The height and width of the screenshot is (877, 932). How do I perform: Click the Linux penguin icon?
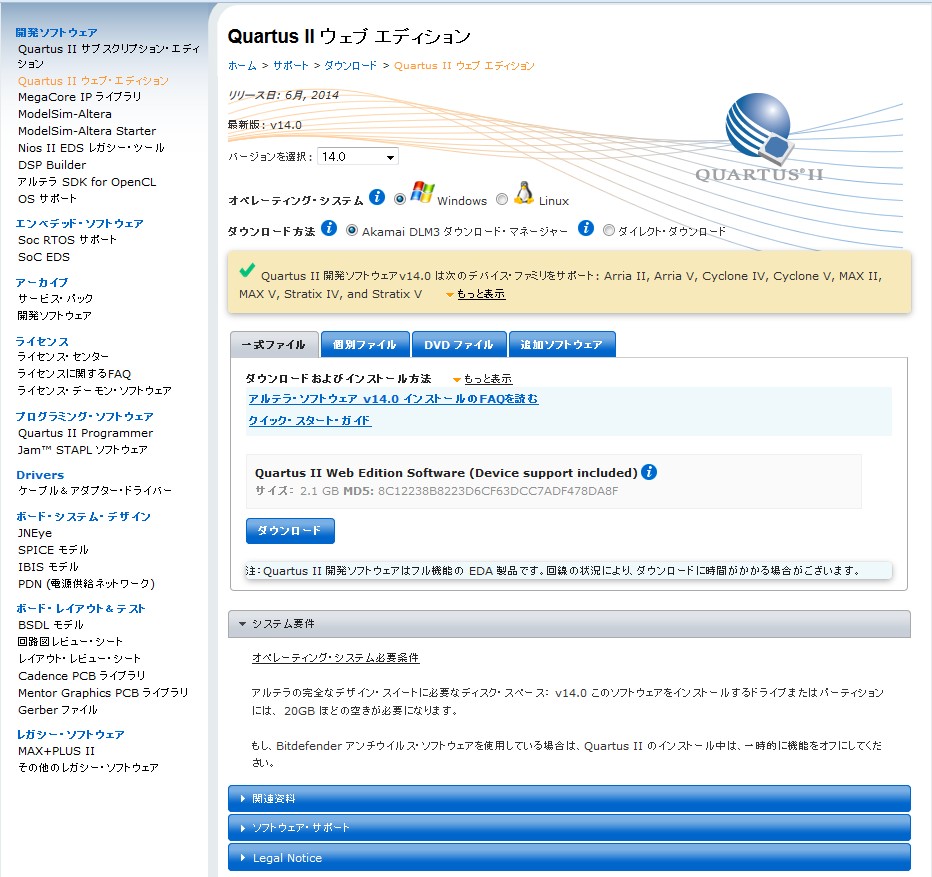click(x=524, y=193)
